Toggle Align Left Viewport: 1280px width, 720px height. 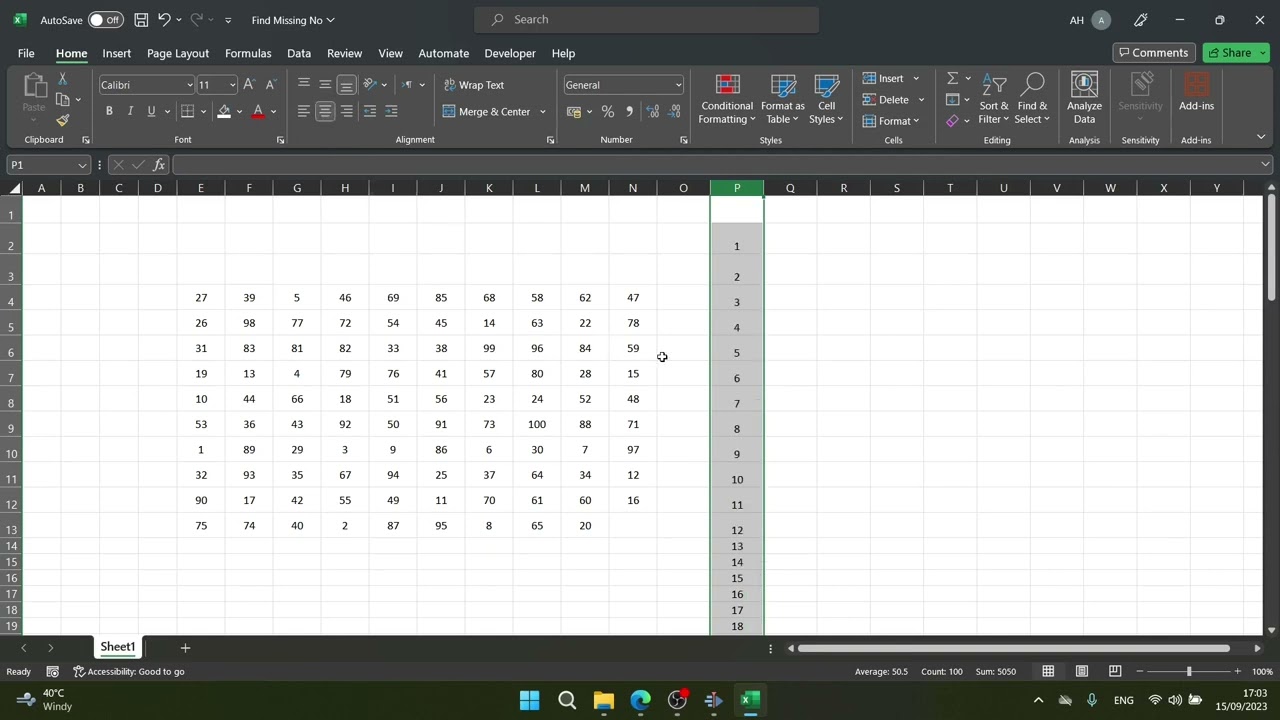coord(304,111)
